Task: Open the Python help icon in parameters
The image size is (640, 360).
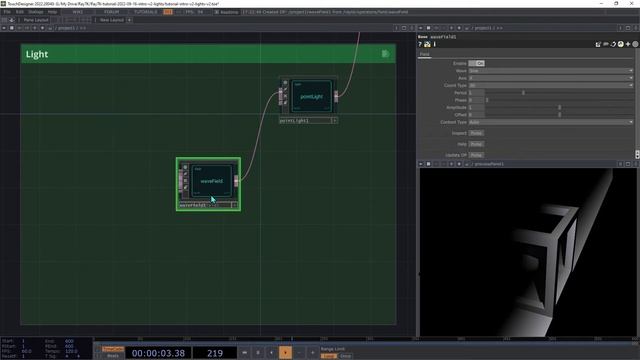Action: tap(427, 44)
